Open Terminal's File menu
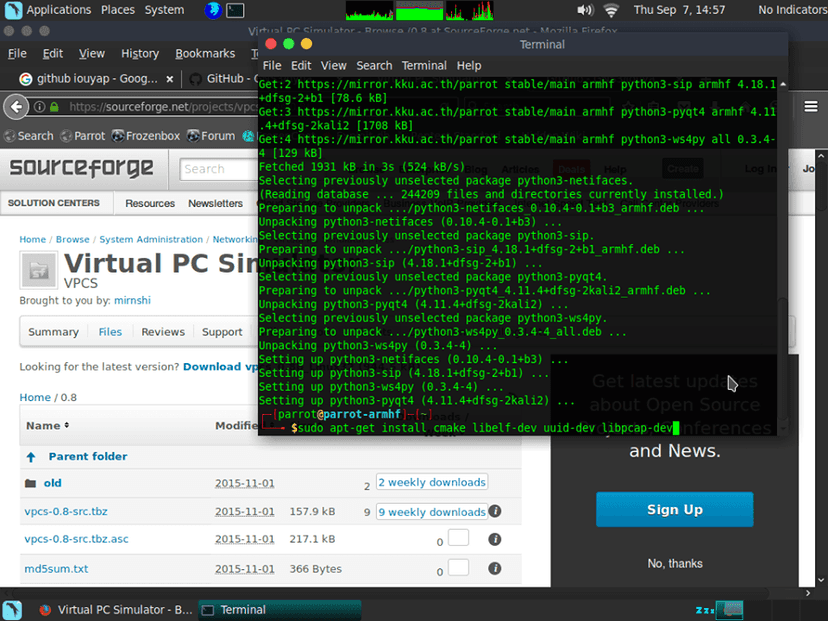 [272, 65]
